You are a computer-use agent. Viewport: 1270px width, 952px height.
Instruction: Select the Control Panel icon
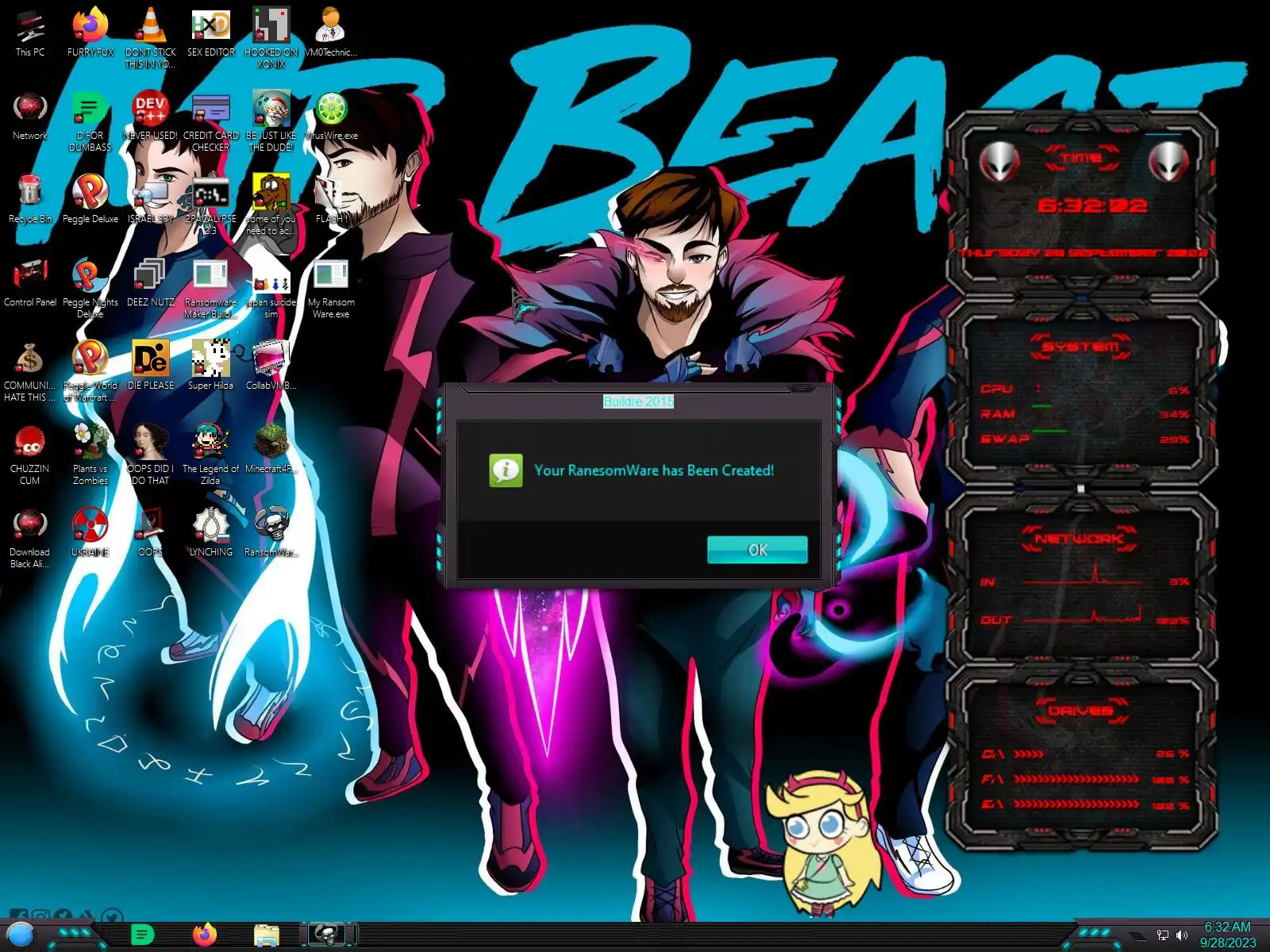tap(30, 283)
